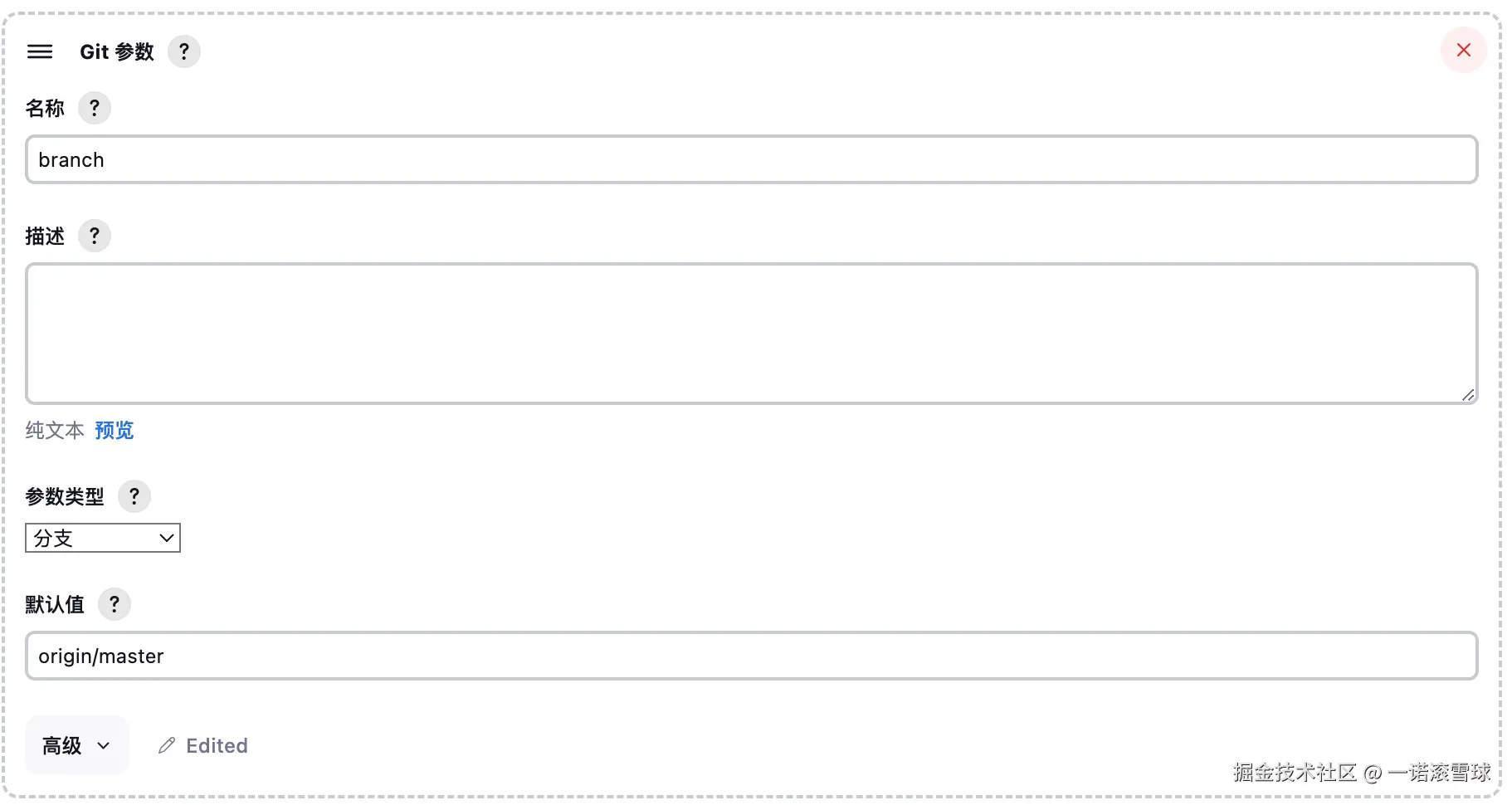The width and height of the screenshot is (1512, 805).
Task: Click the 名称 field label
Action: click(x=45, y=109)
